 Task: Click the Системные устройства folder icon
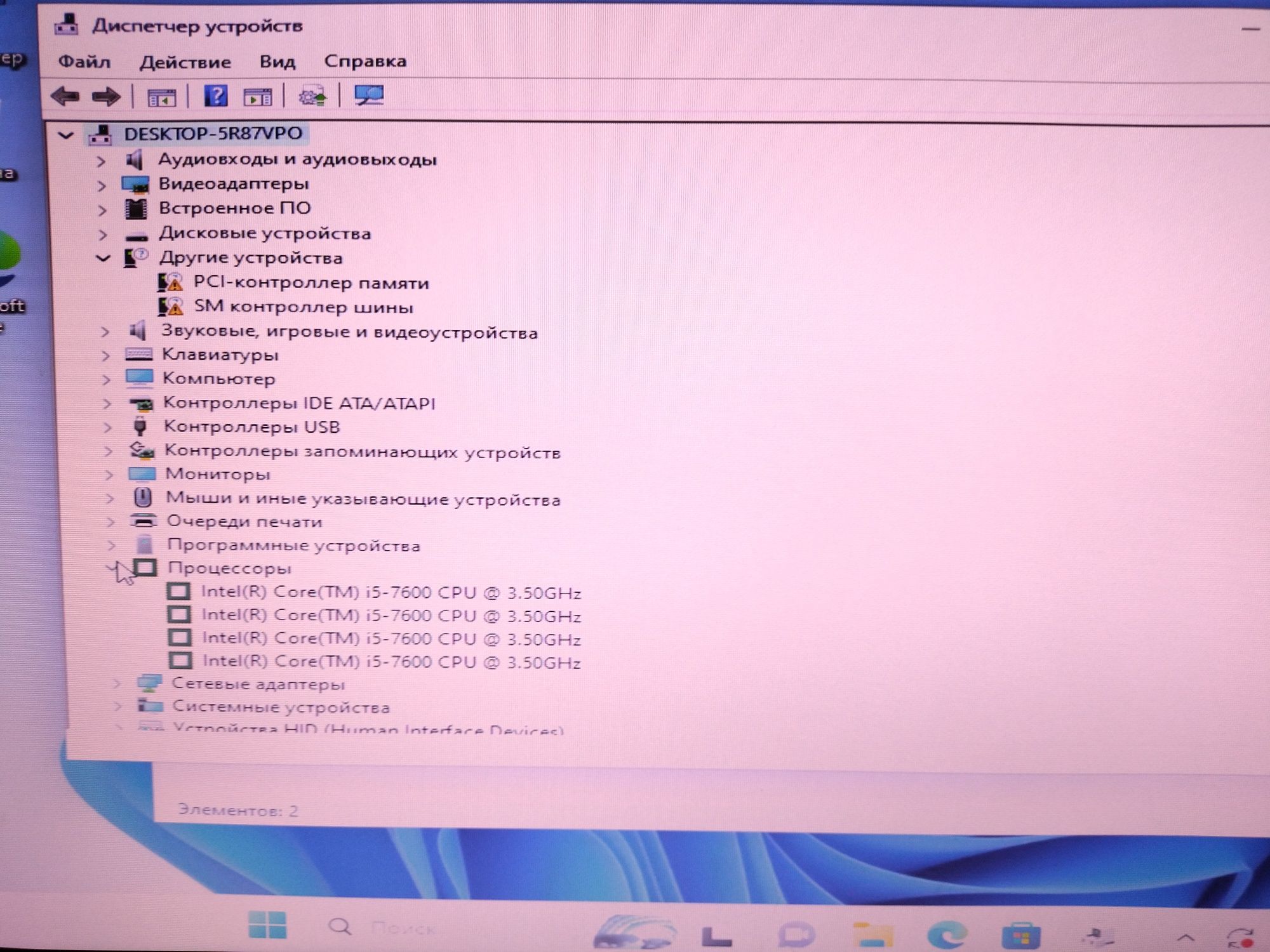coord(150,706)
